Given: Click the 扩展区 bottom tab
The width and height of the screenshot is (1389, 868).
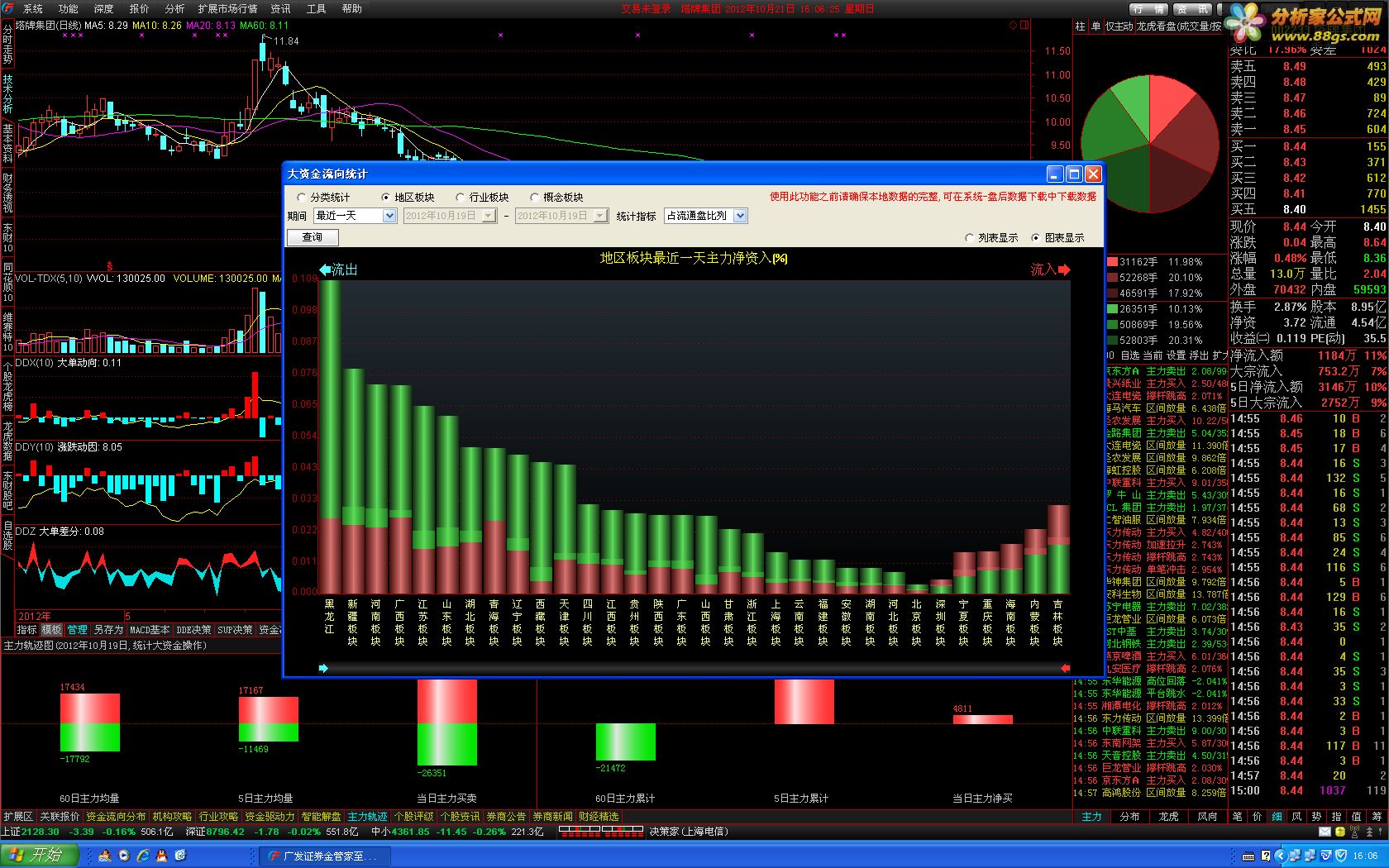Looking at the screenshot, I should [x=18, y=817].
